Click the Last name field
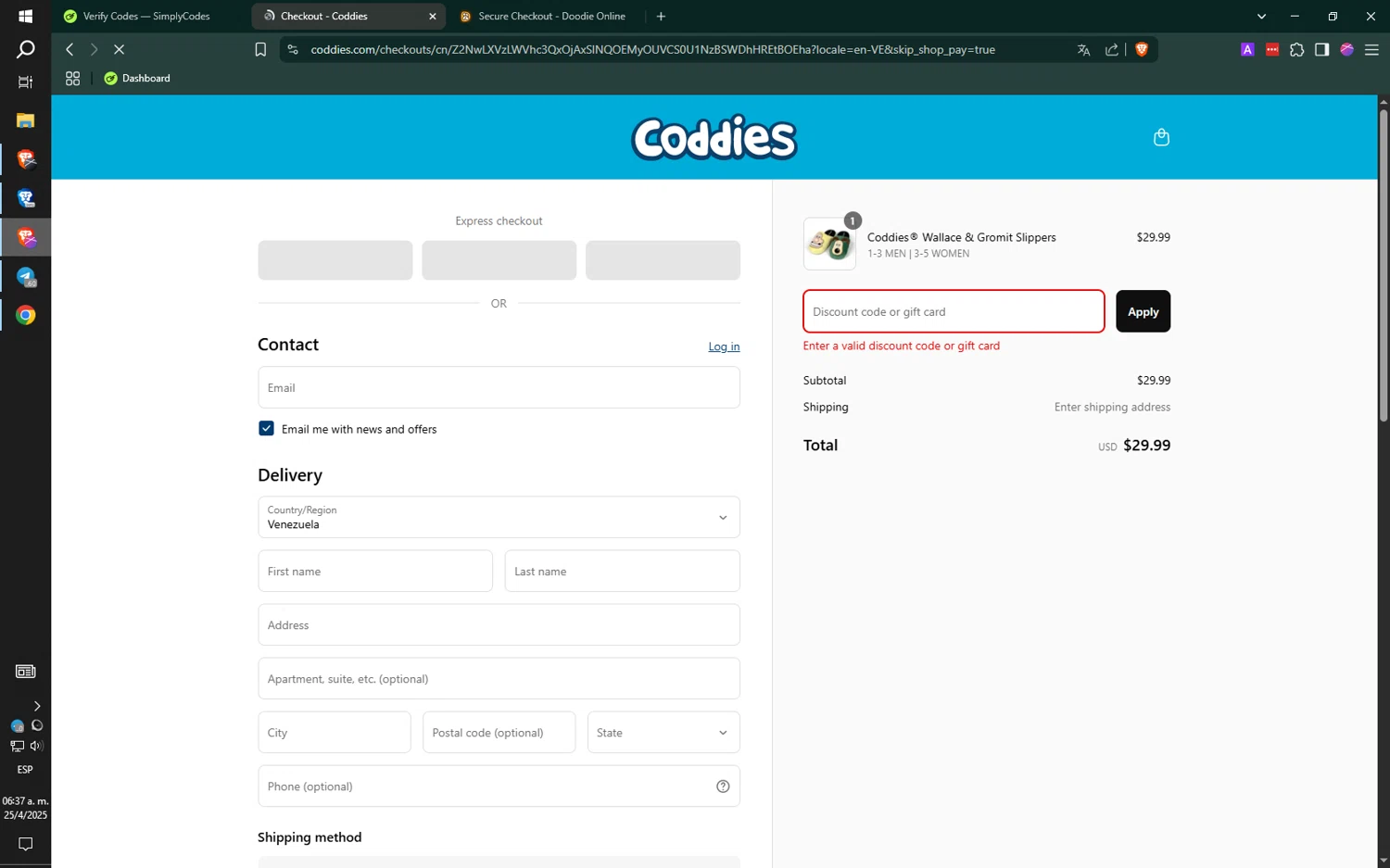Image resolution: width=1390 pixels, height=868 pixels. [622, 572]
